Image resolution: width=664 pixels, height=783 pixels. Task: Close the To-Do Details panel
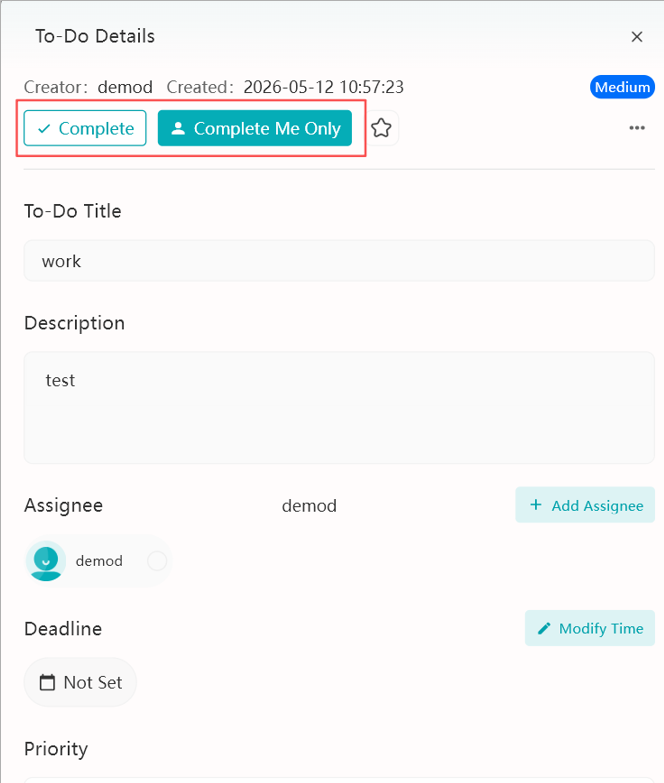(637, 36)
